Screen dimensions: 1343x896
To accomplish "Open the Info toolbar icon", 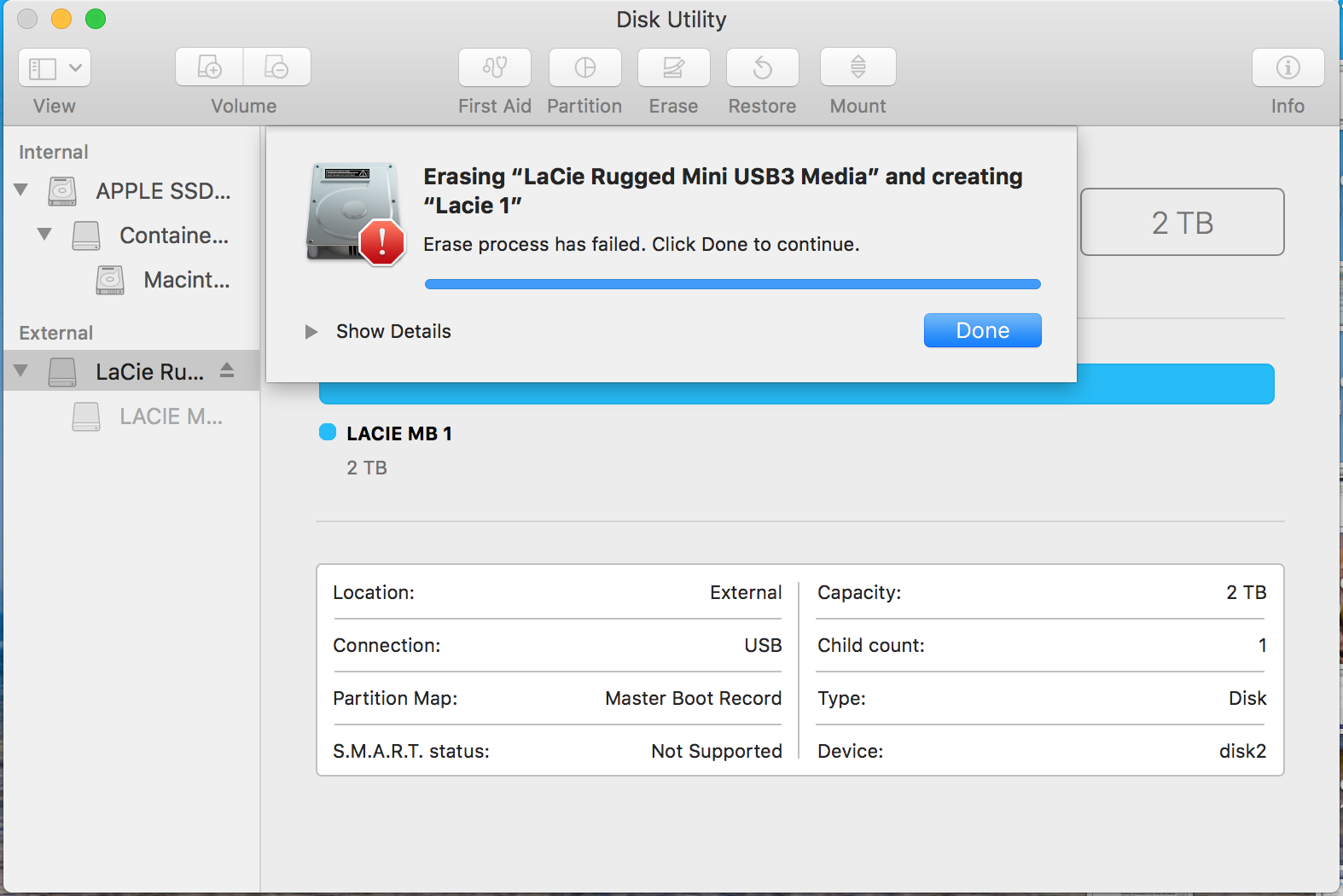I will coord(1288,67).
